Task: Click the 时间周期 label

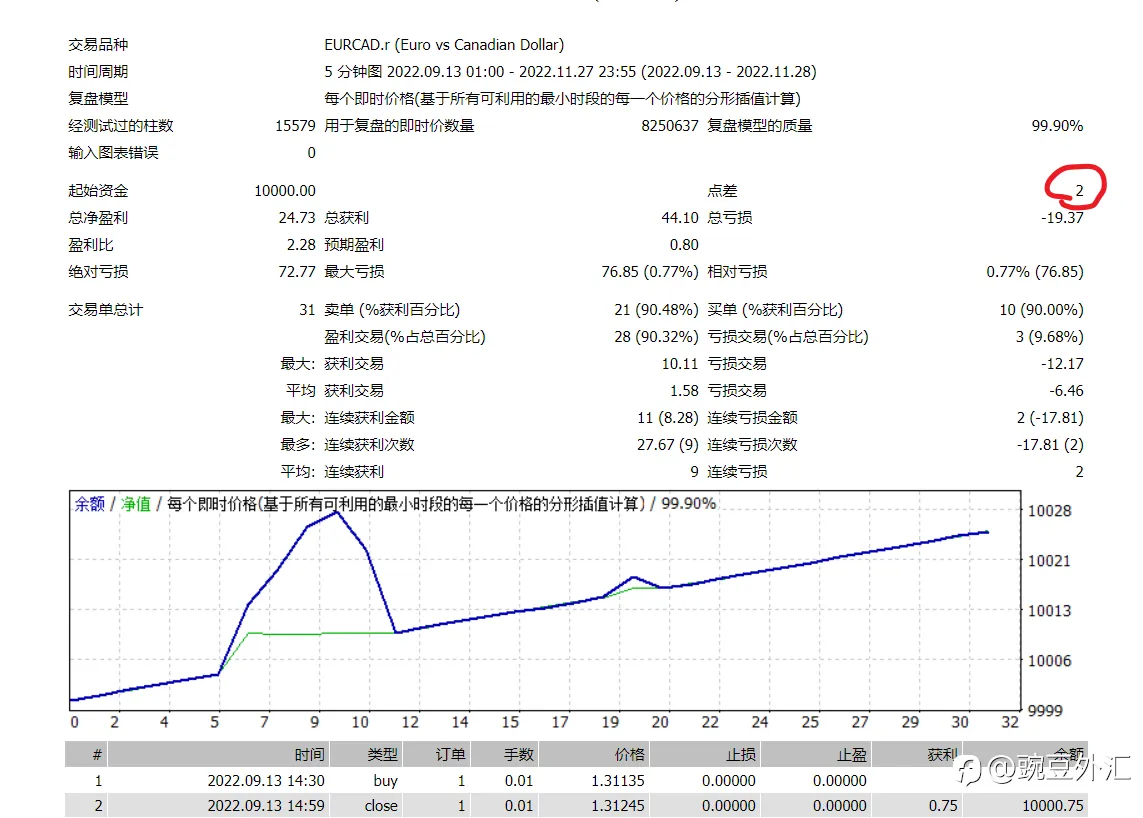Action: (x=98, y=71)
